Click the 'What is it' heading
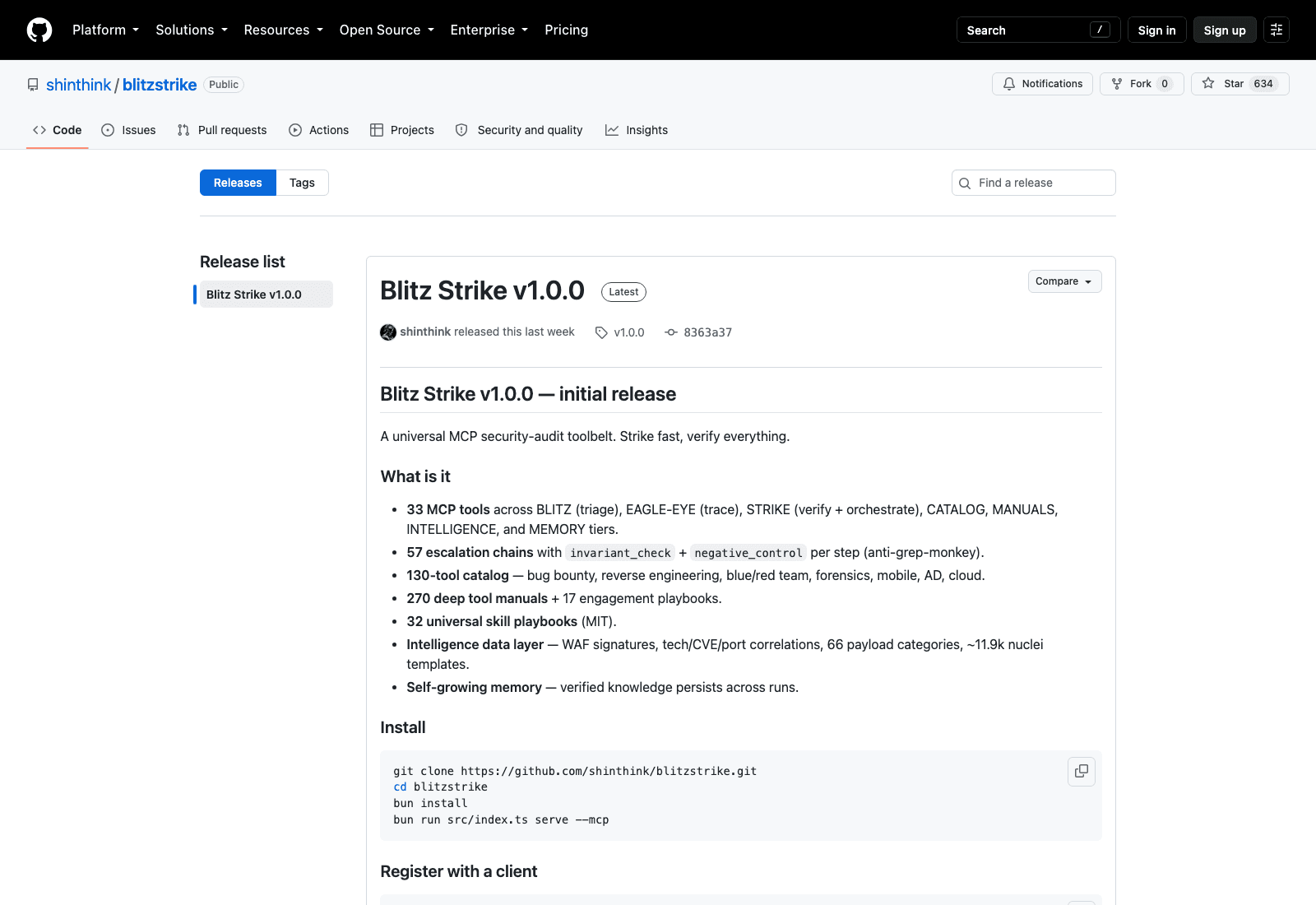Screen dimensions: 1316x905 pos(415,476)
